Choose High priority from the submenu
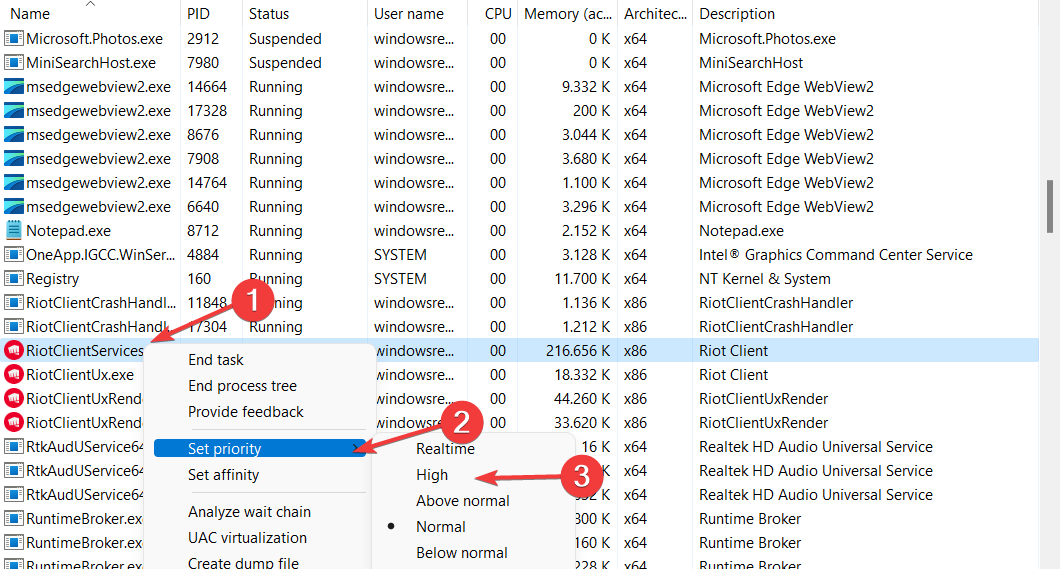The height and width of the screenshot is (569, 1060). tap(432, 475)
